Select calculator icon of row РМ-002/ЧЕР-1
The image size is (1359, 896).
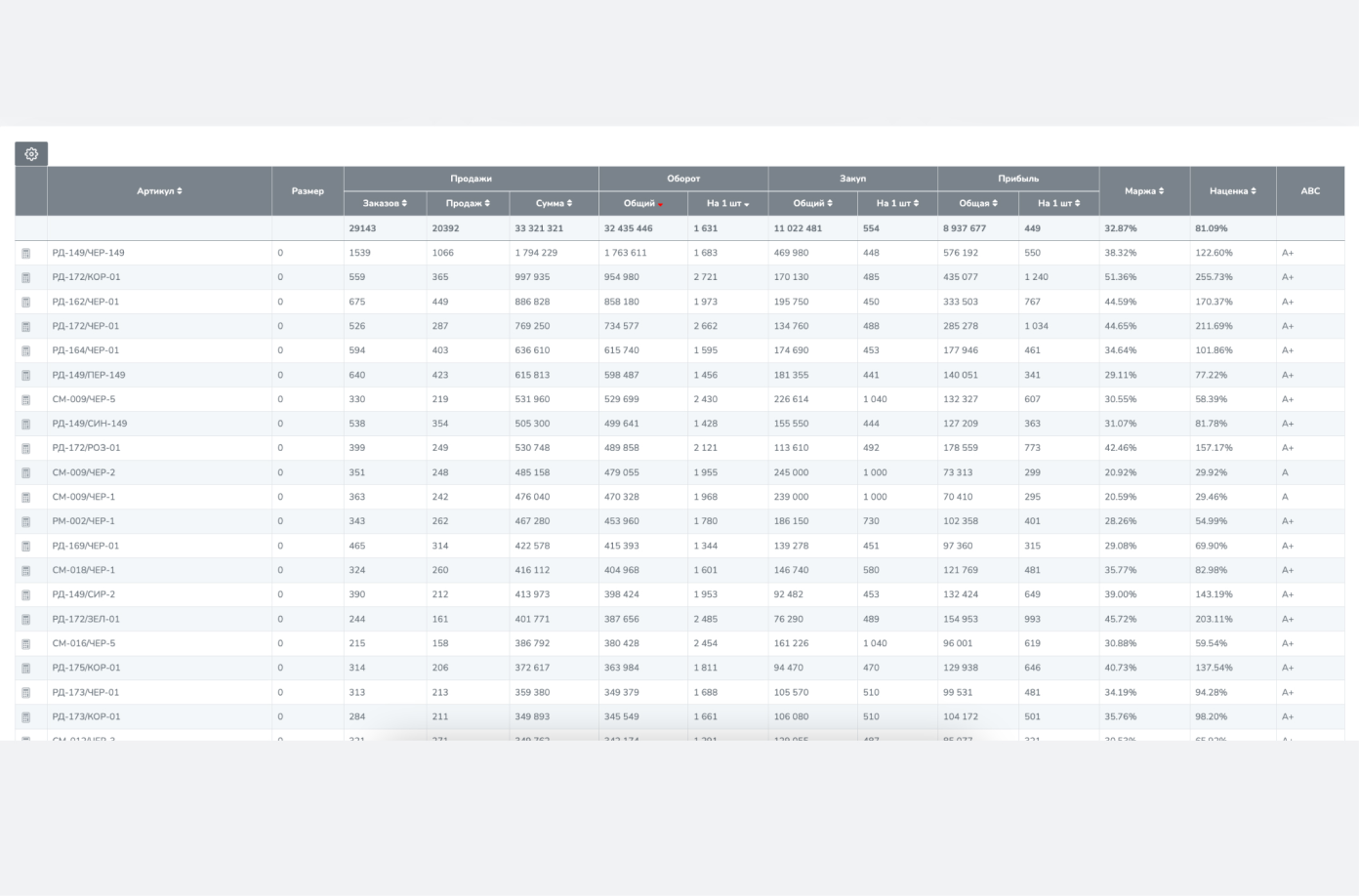(x=26, y=522)
